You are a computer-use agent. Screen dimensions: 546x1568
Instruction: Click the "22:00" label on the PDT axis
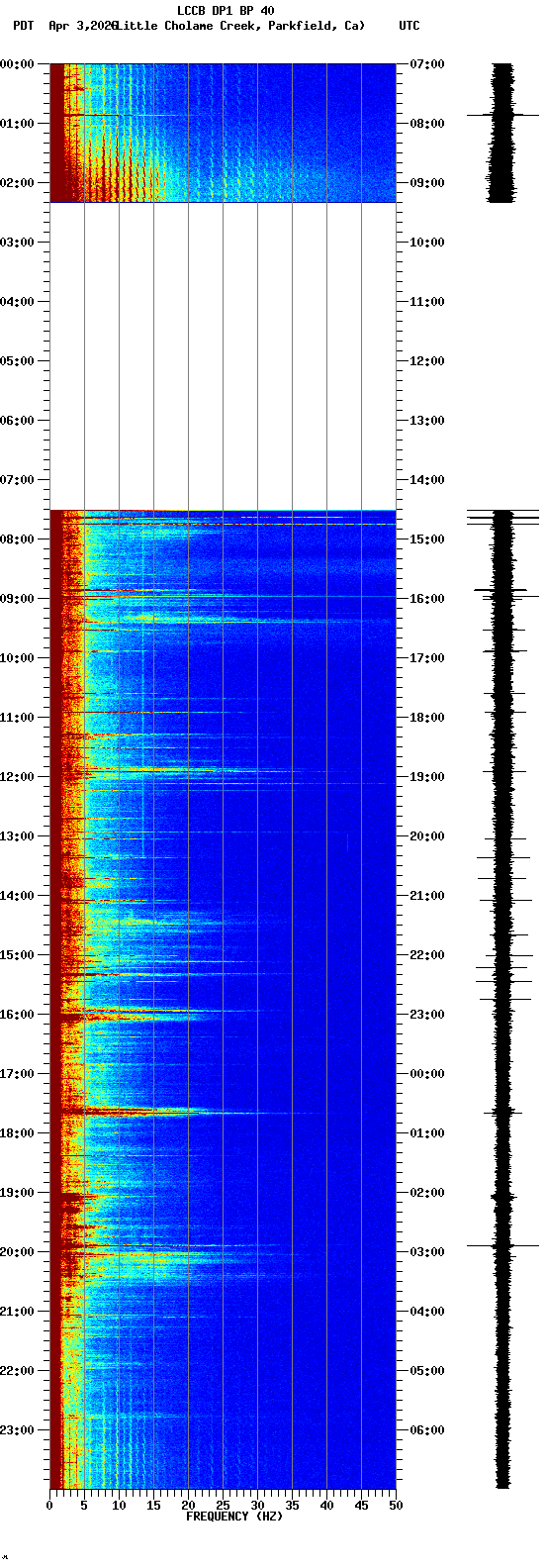click(x=17, y=1371)
